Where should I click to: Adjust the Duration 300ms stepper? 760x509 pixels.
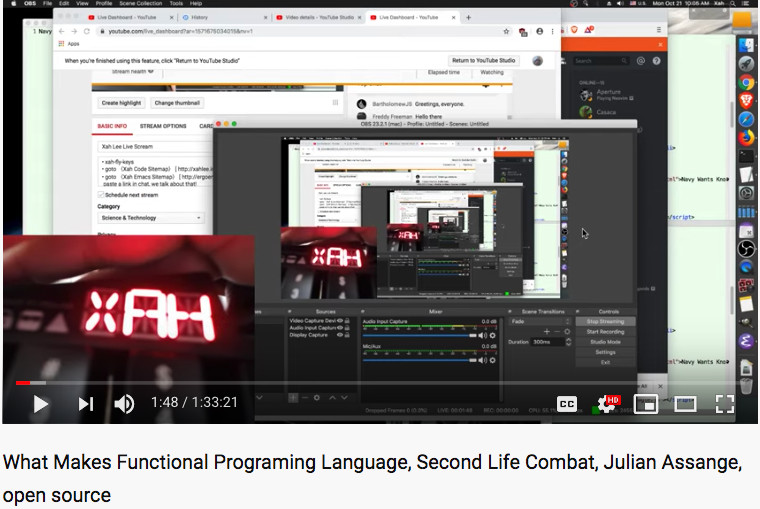click(x=569, y=342)
